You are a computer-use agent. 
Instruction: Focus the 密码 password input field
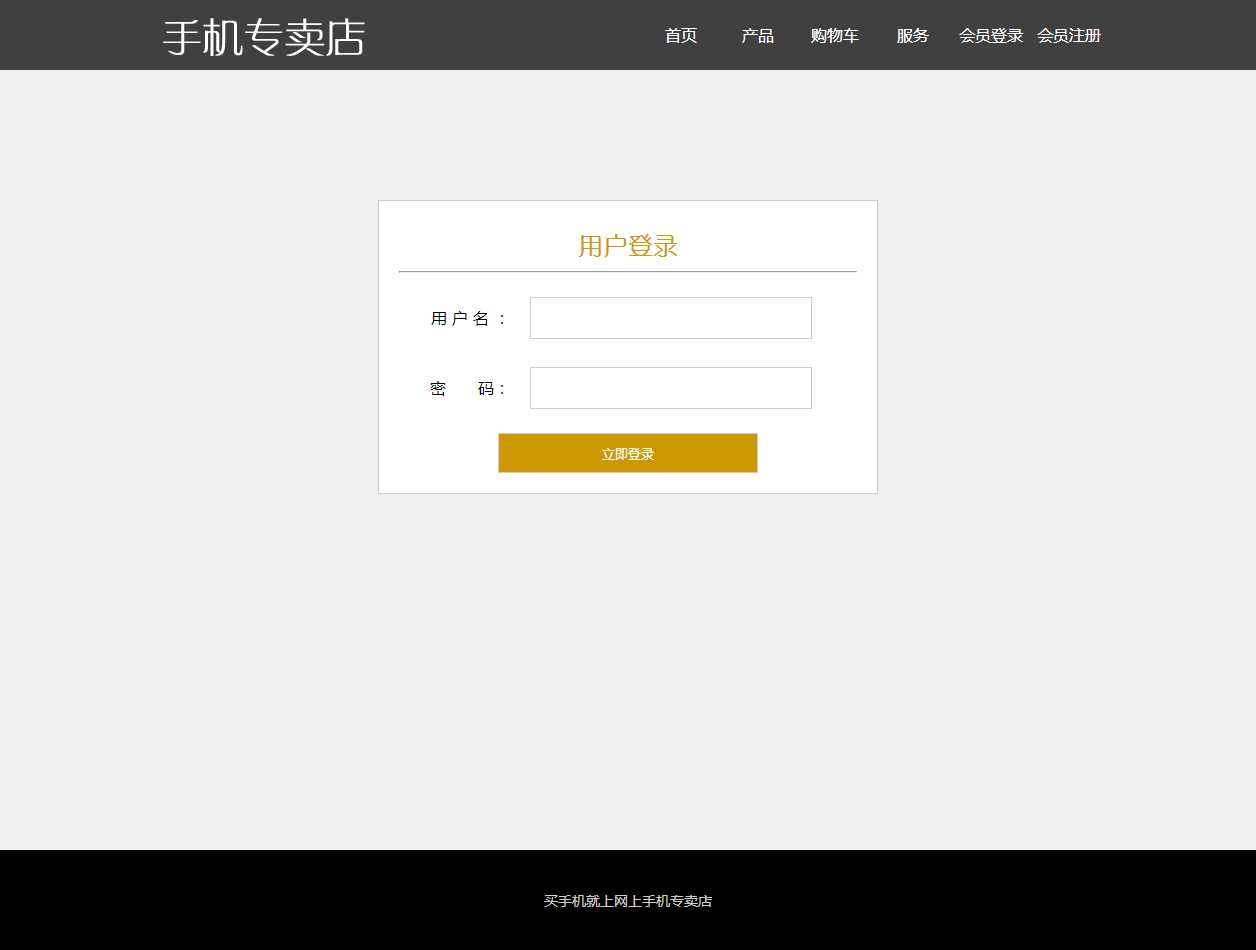pyautogui.click(x=670, y=388)
